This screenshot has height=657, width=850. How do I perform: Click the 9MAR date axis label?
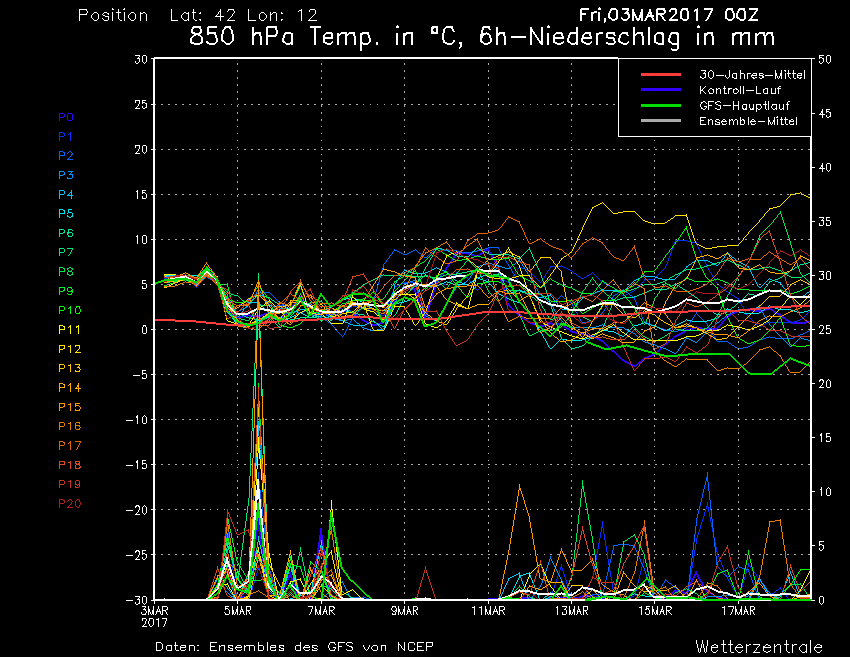click(405, 611)
